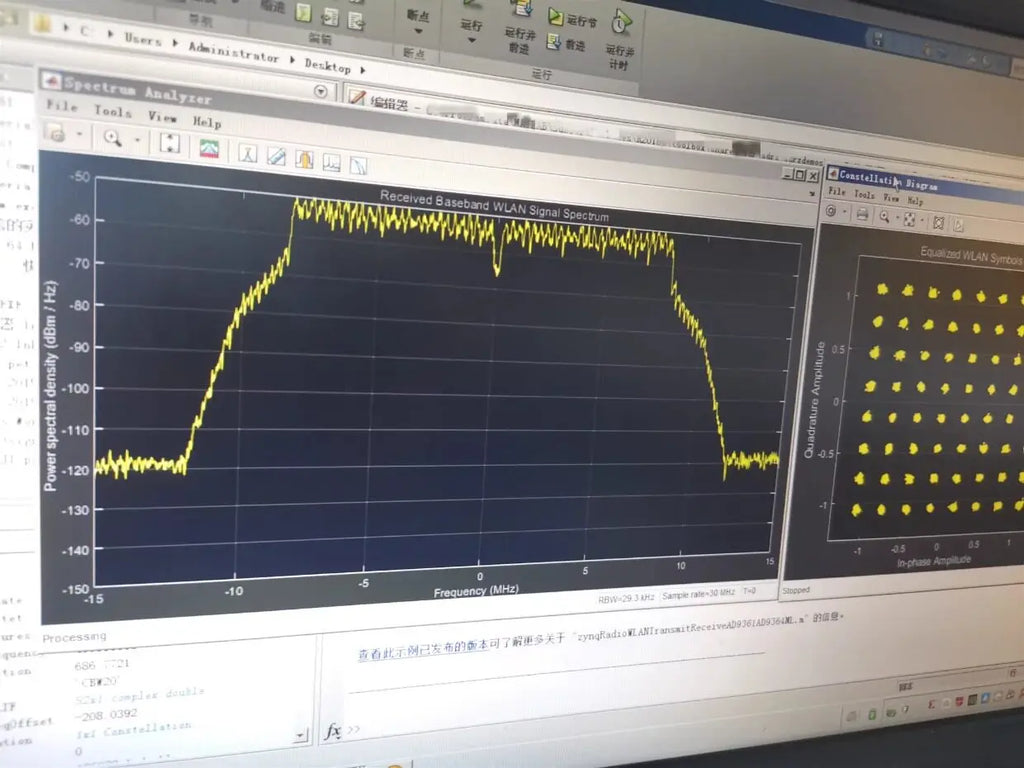The width and height of the screenshot is (1024, 768).
Task: Click the small dropdown arrow at workspace panel bottom
Action: coord(299,735)
